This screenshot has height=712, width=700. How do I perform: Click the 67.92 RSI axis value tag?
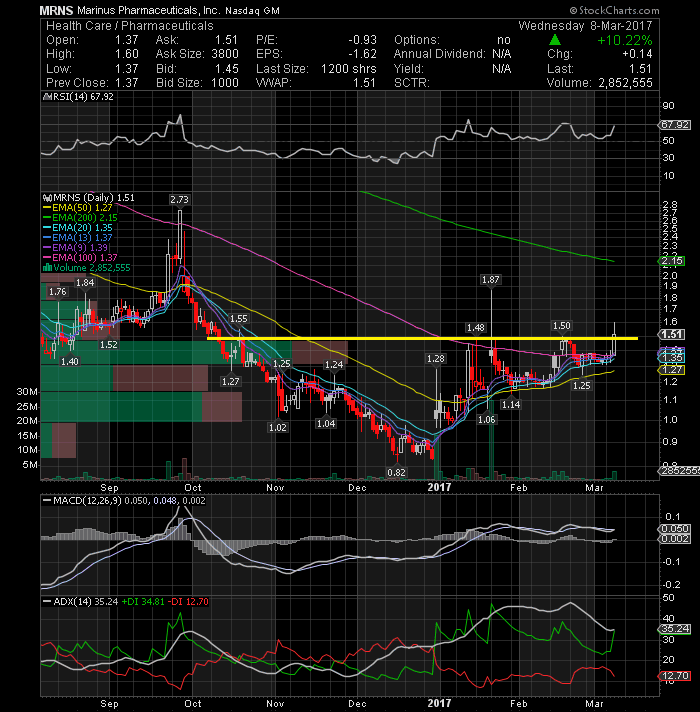[675, 124]
